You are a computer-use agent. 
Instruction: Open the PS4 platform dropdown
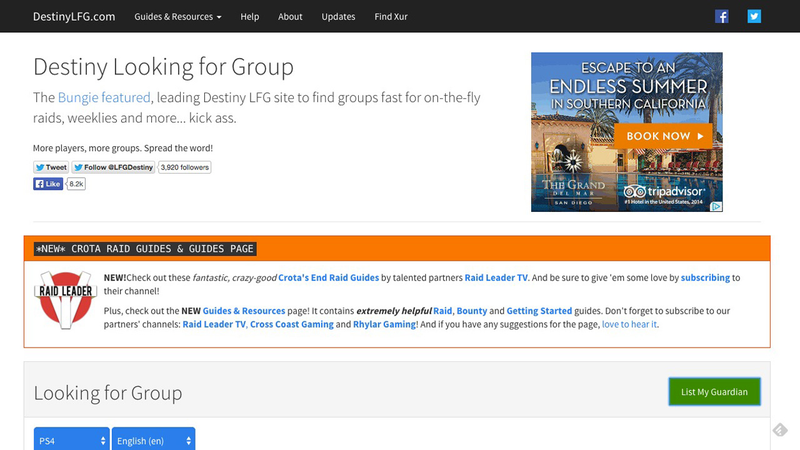point(71,440)
